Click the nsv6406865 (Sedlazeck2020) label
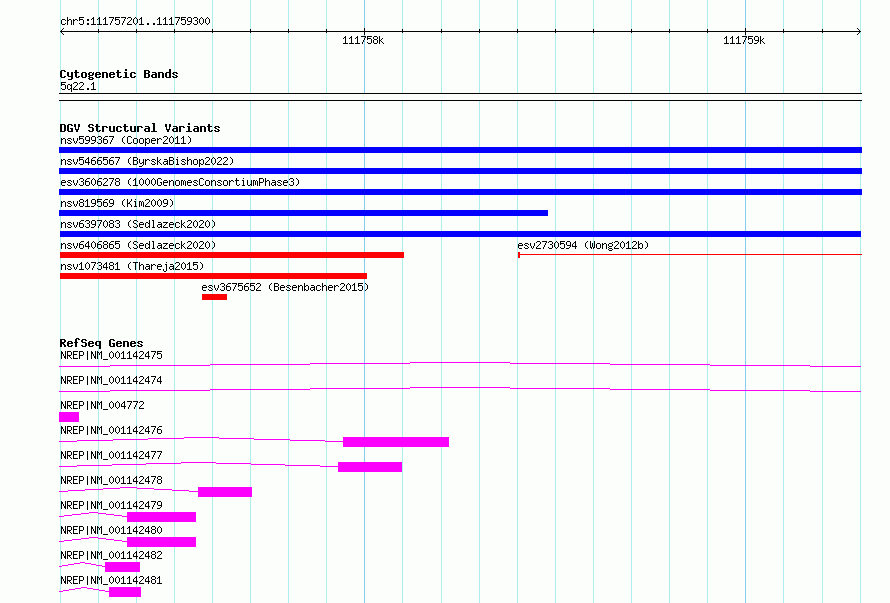 click(x=138, y=245)
